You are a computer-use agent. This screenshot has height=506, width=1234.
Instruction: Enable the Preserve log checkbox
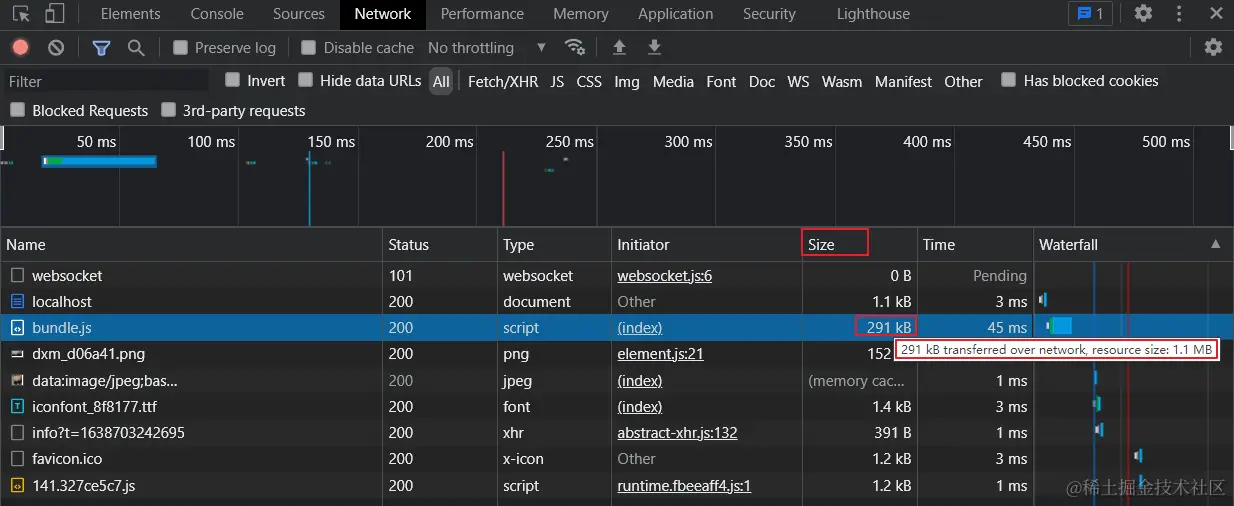pos(181,48)
